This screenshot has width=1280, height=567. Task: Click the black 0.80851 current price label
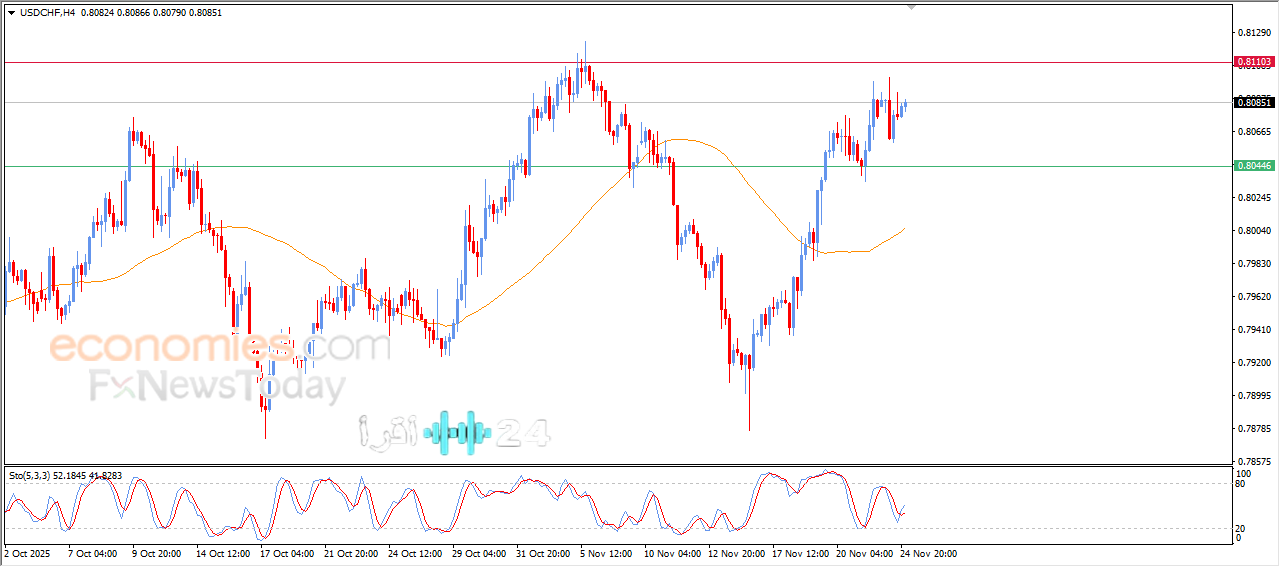pyautogui.click(x=1254, y=102)
